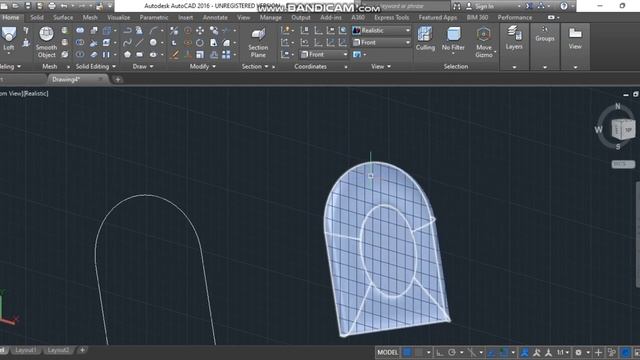Viewport: 640px width, 360px height.
Task: Open the Front view dropdown in View panel
Action: pyautogui.click(x=381, y=42)
